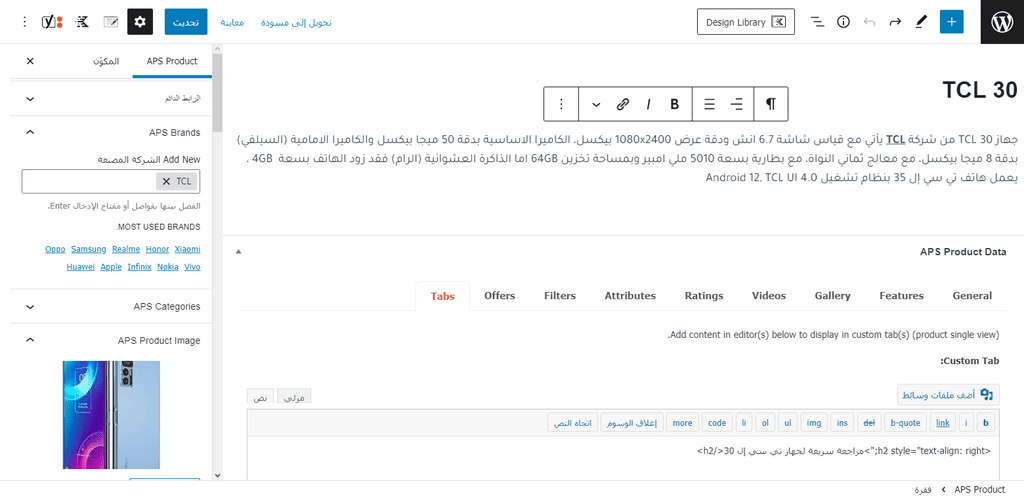Viewport: 1024px width, 498px height.
Task: Click the undo arrow icon
Action: click(x=869, y=22)
